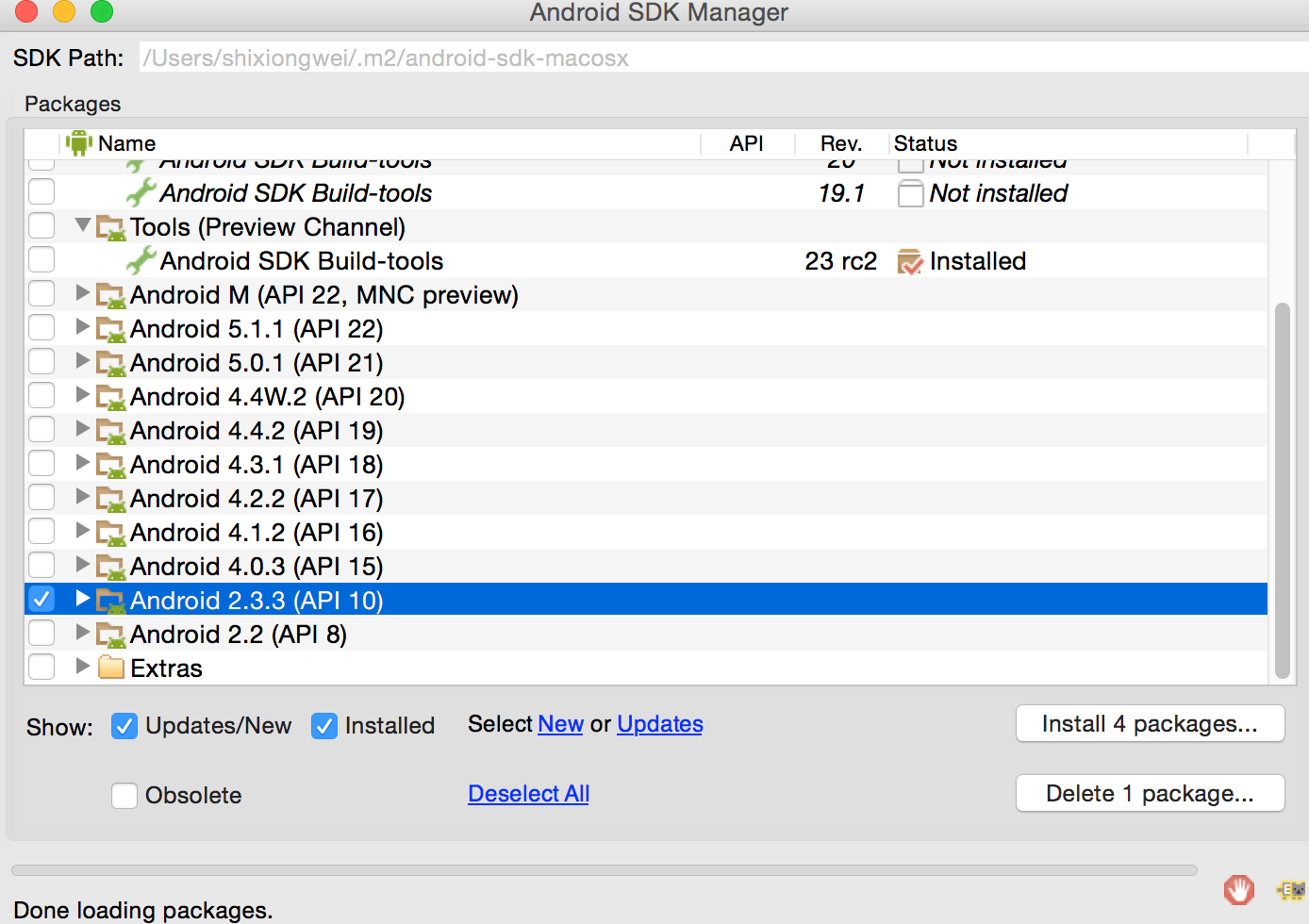Expand the Android 2.3.3 (API 10) group

click(83, 599)
